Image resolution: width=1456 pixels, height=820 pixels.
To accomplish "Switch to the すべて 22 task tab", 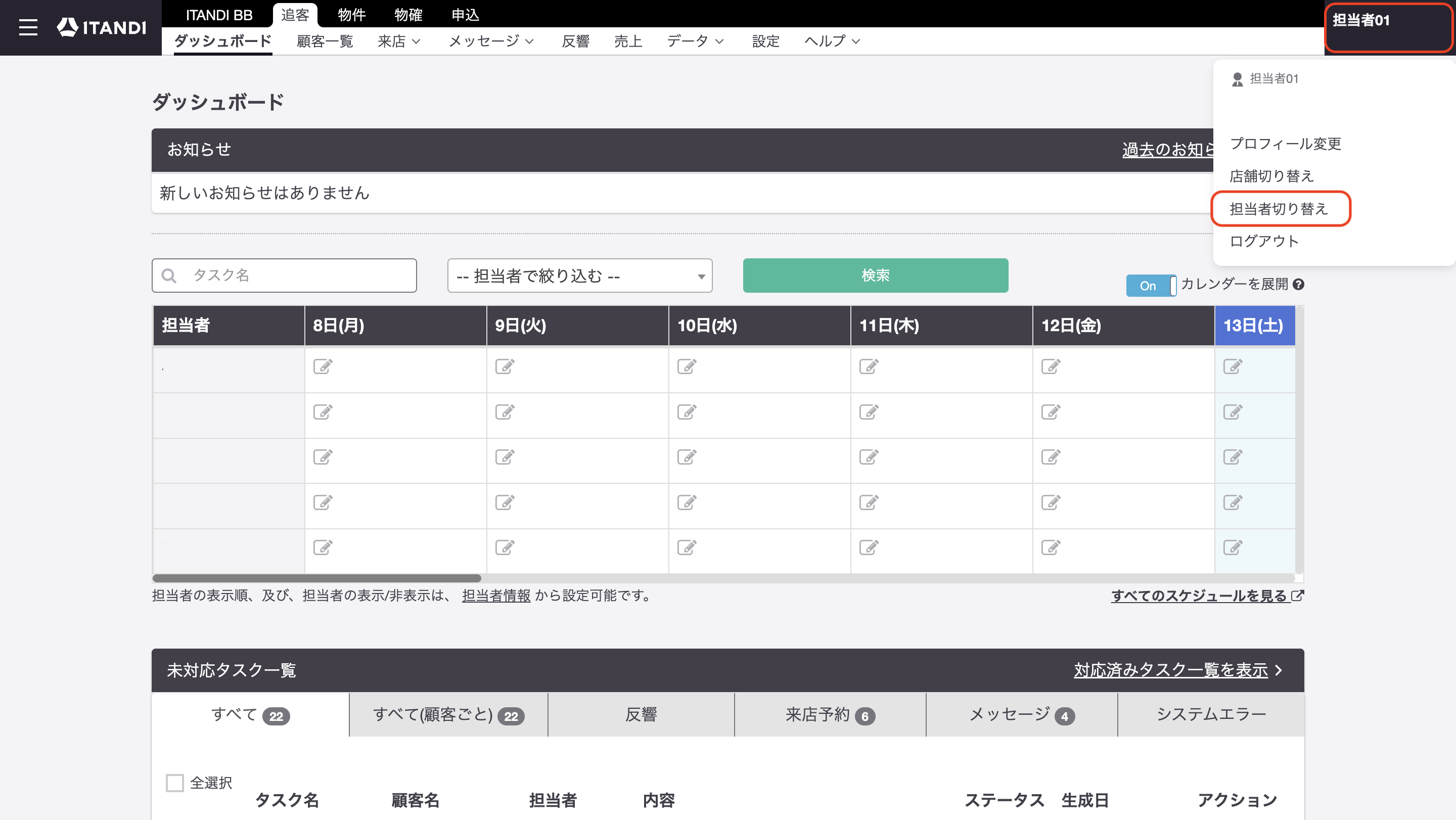I will point(250,715).
